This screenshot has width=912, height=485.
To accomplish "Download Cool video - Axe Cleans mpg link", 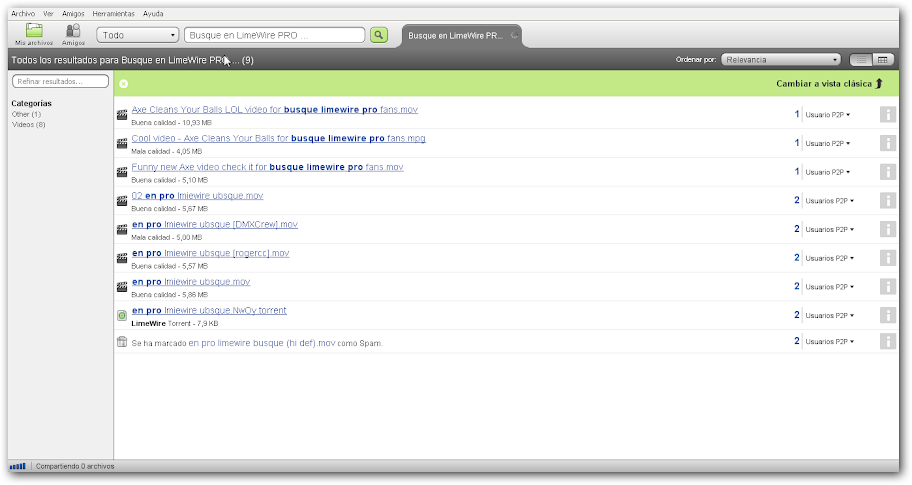I will 279,138.
